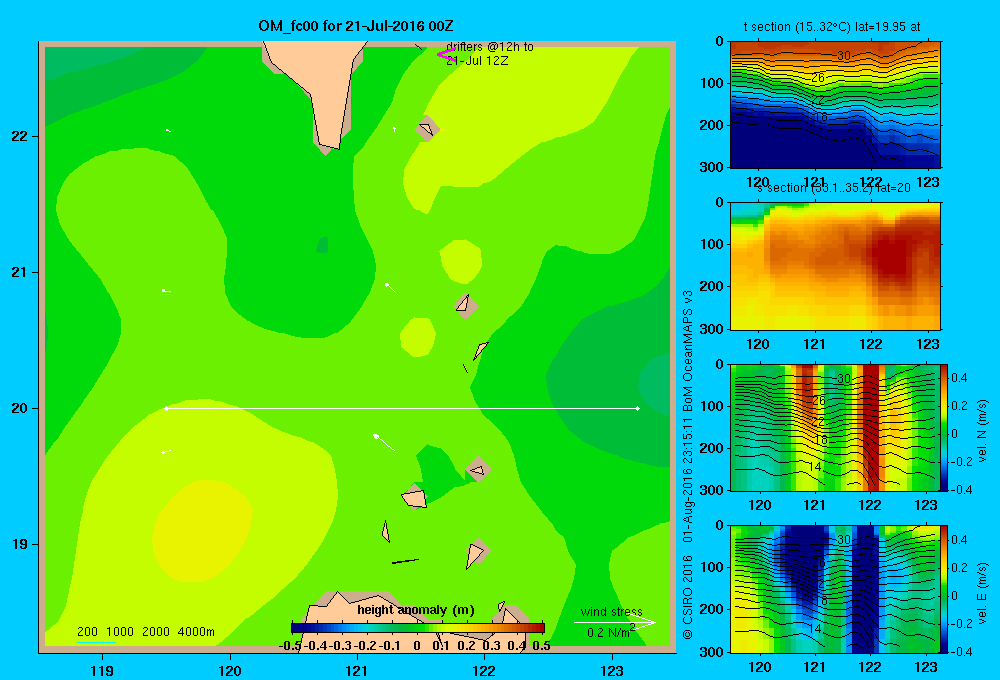Click the west endpoint diamond of the white section line
The width and height of the screenshot is (1000, 680).
coord(166,408)
